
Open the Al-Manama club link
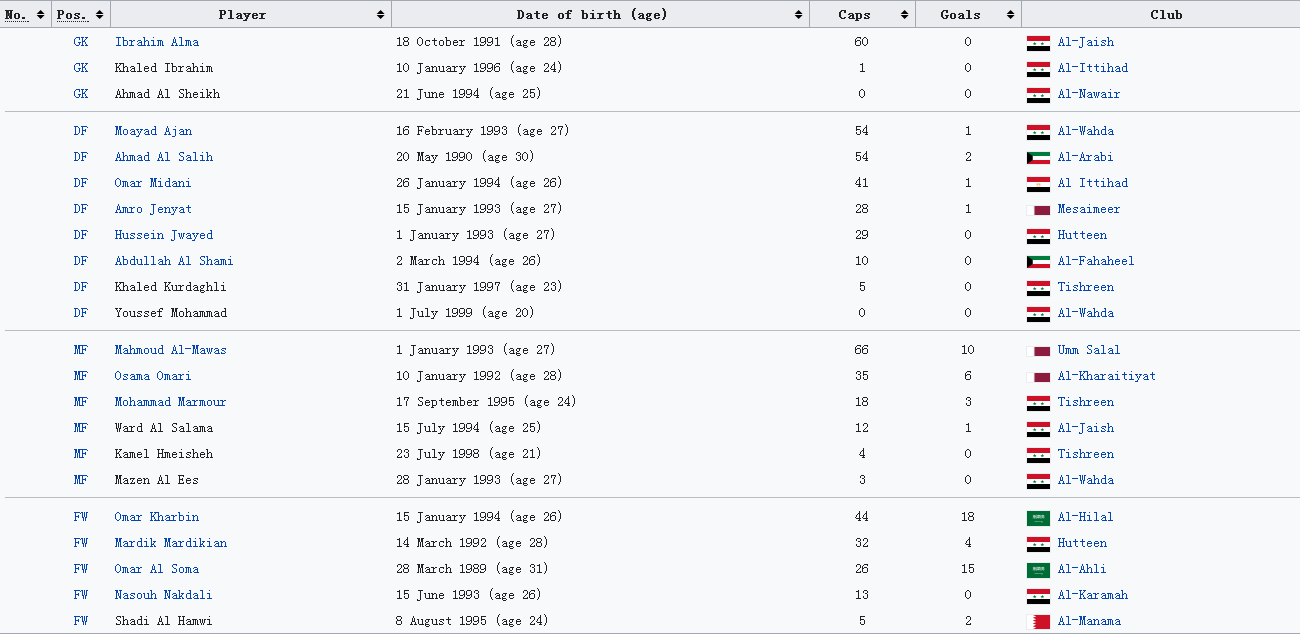coord(1089,621)
